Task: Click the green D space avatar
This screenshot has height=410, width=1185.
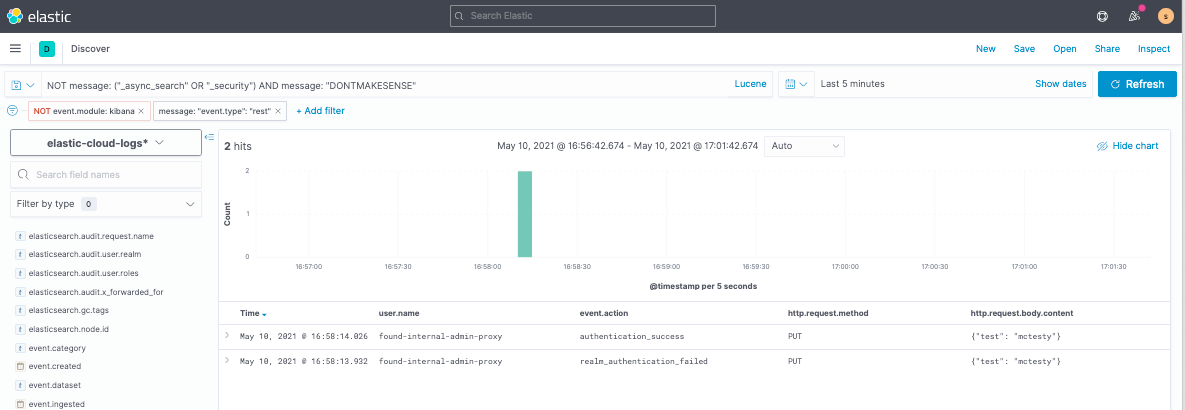Action: click(x=47, y=49)
